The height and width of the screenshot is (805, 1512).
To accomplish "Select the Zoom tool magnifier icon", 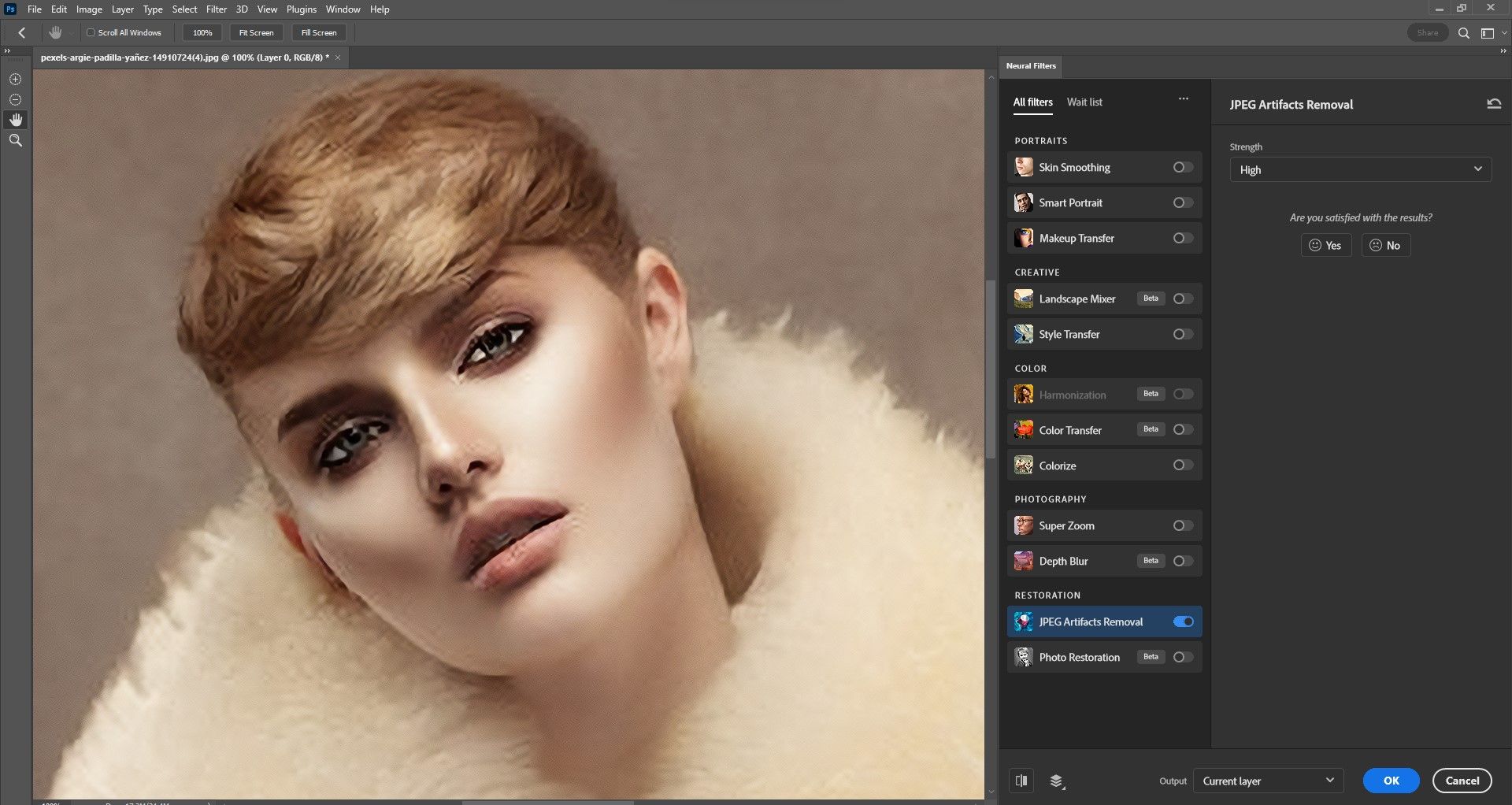I will (x=16, y=140).
